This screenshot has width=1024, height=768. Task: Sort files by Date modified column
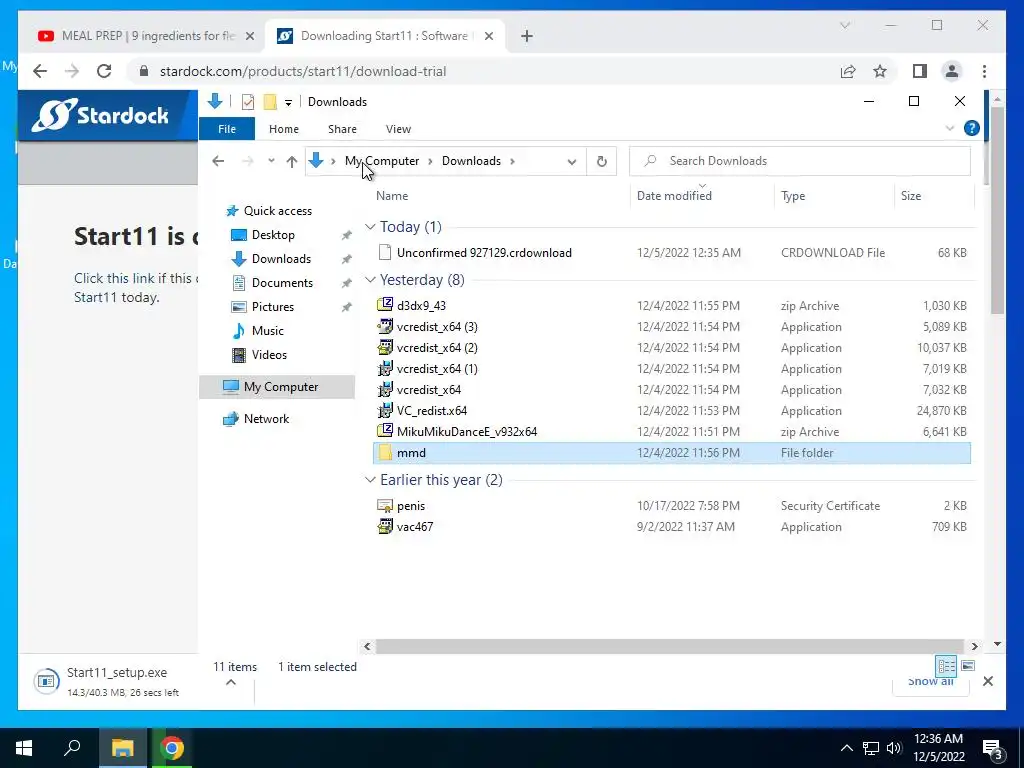[x=674, y=196]
